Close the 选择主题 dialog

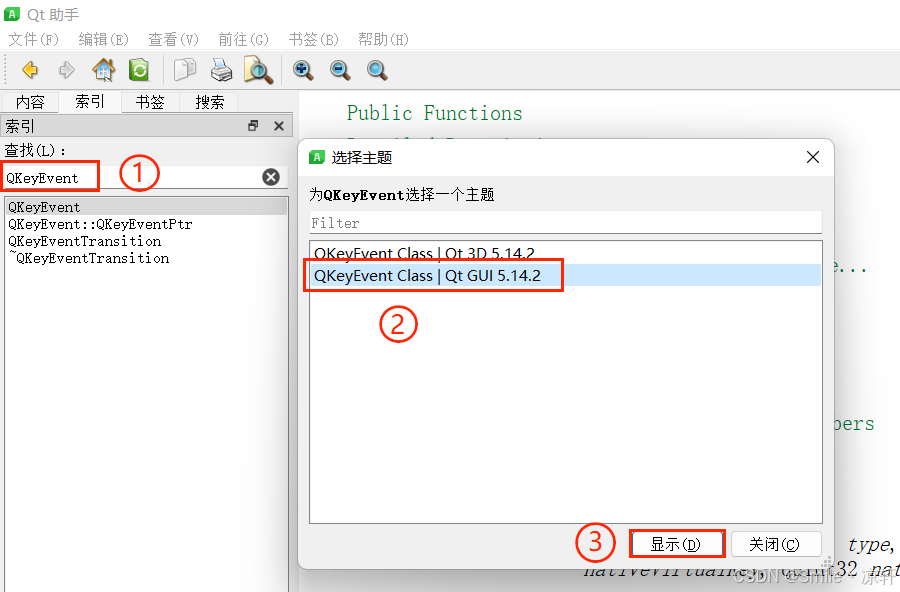pos(813,157)
